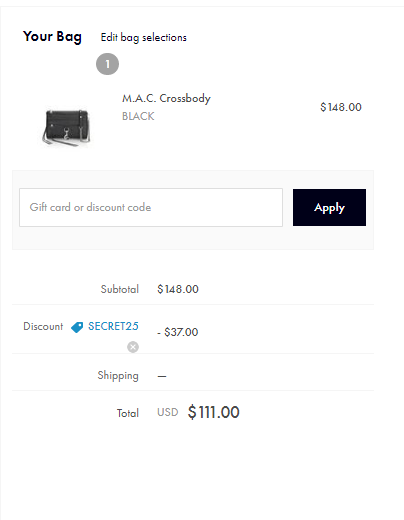Open the M.A.C. Crossbody bag thumbnail
Screen dimensions: 404x520
tap(67, 128)
